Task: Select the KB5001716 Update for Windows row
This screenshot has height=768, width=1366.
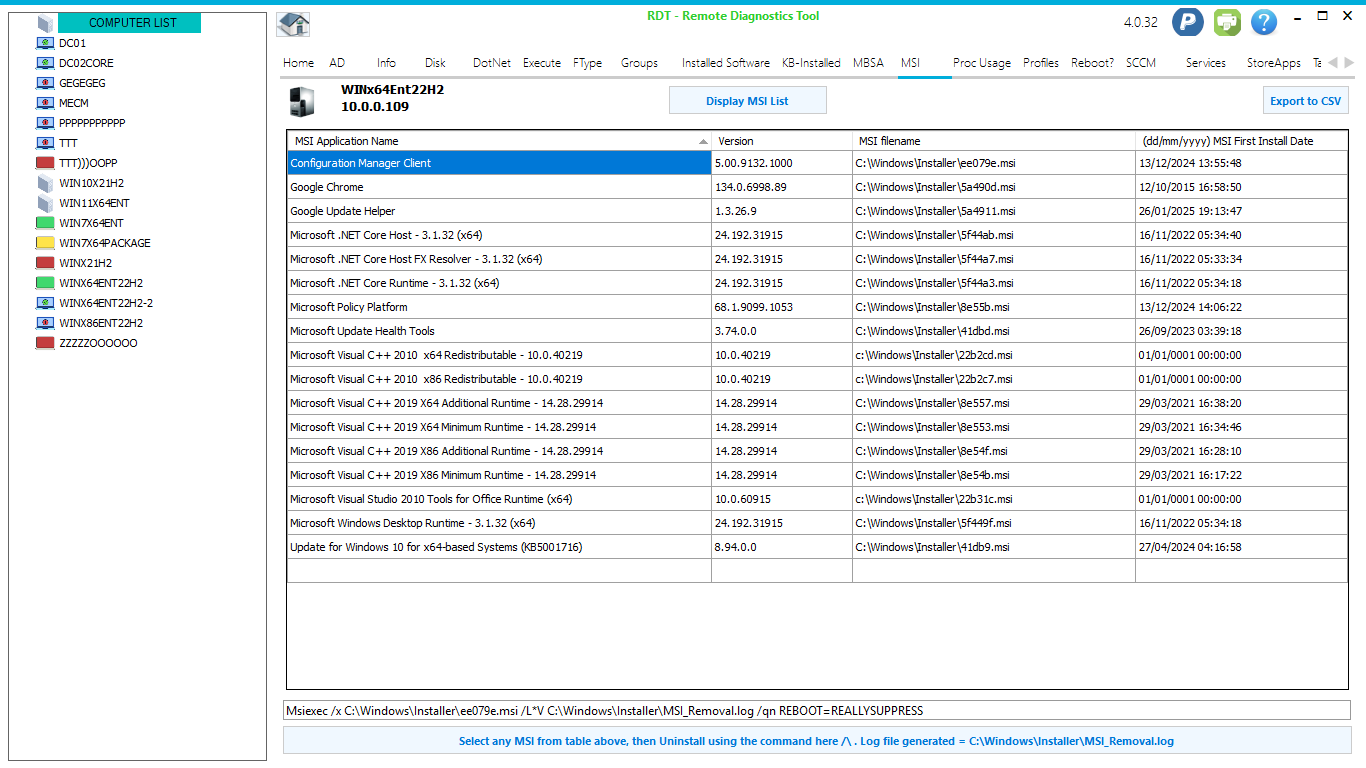Action: pos(817,547)
